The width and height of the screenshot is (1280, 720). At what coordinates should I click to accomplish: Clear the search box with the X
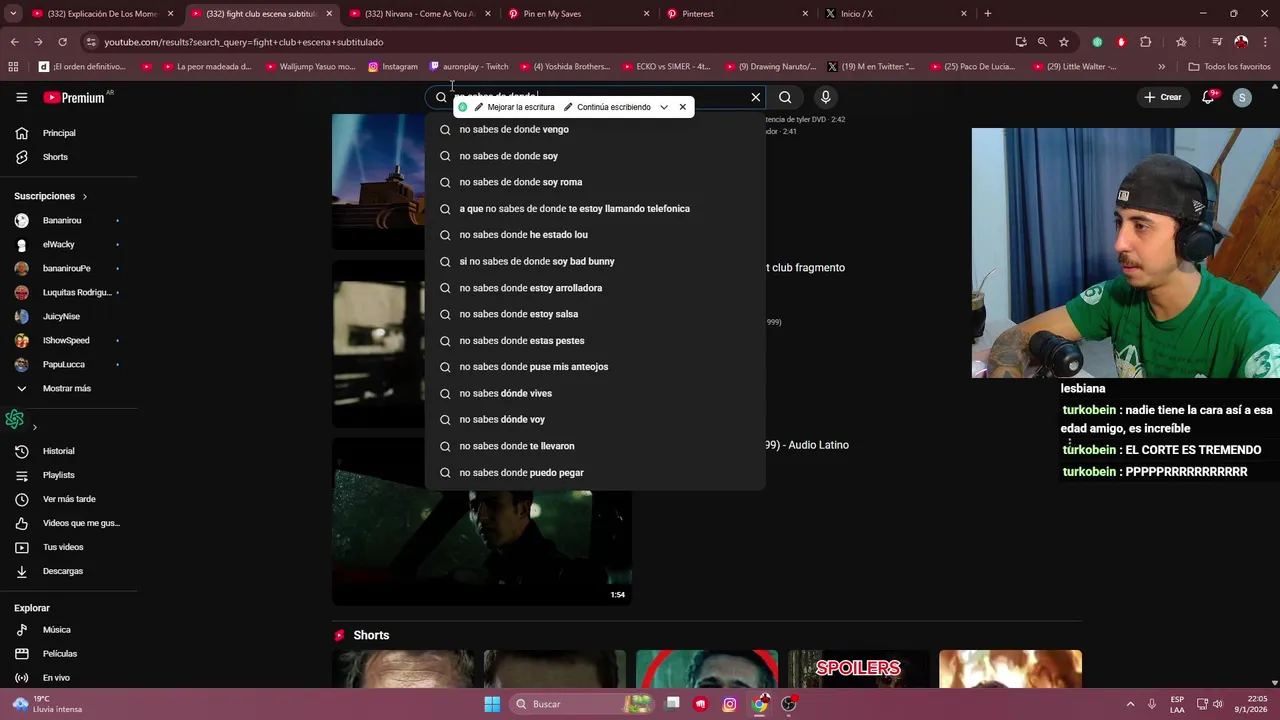click(756, 97)
